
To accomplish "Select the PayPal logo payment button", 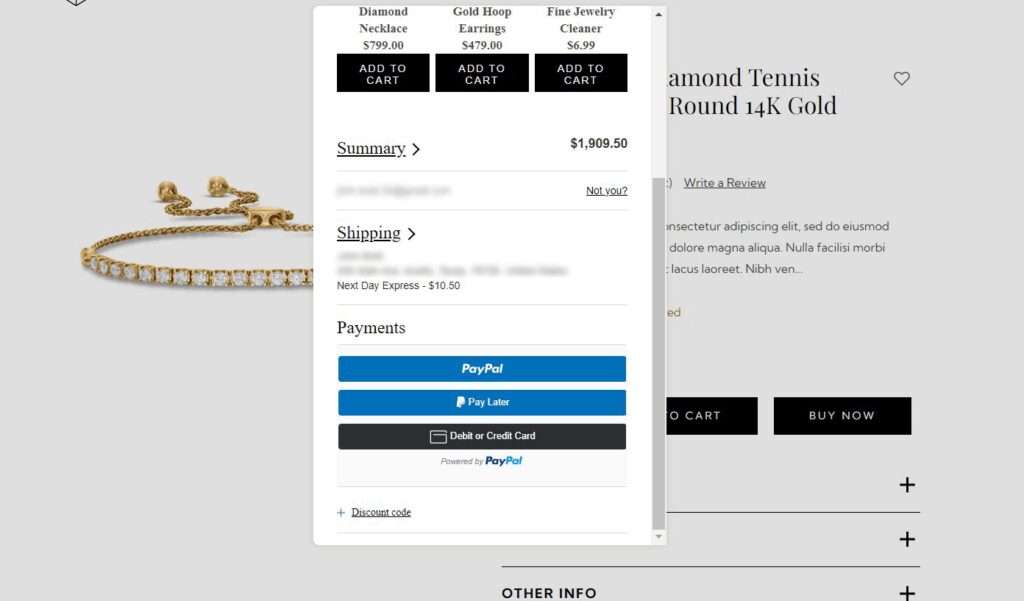I will 481,368.
